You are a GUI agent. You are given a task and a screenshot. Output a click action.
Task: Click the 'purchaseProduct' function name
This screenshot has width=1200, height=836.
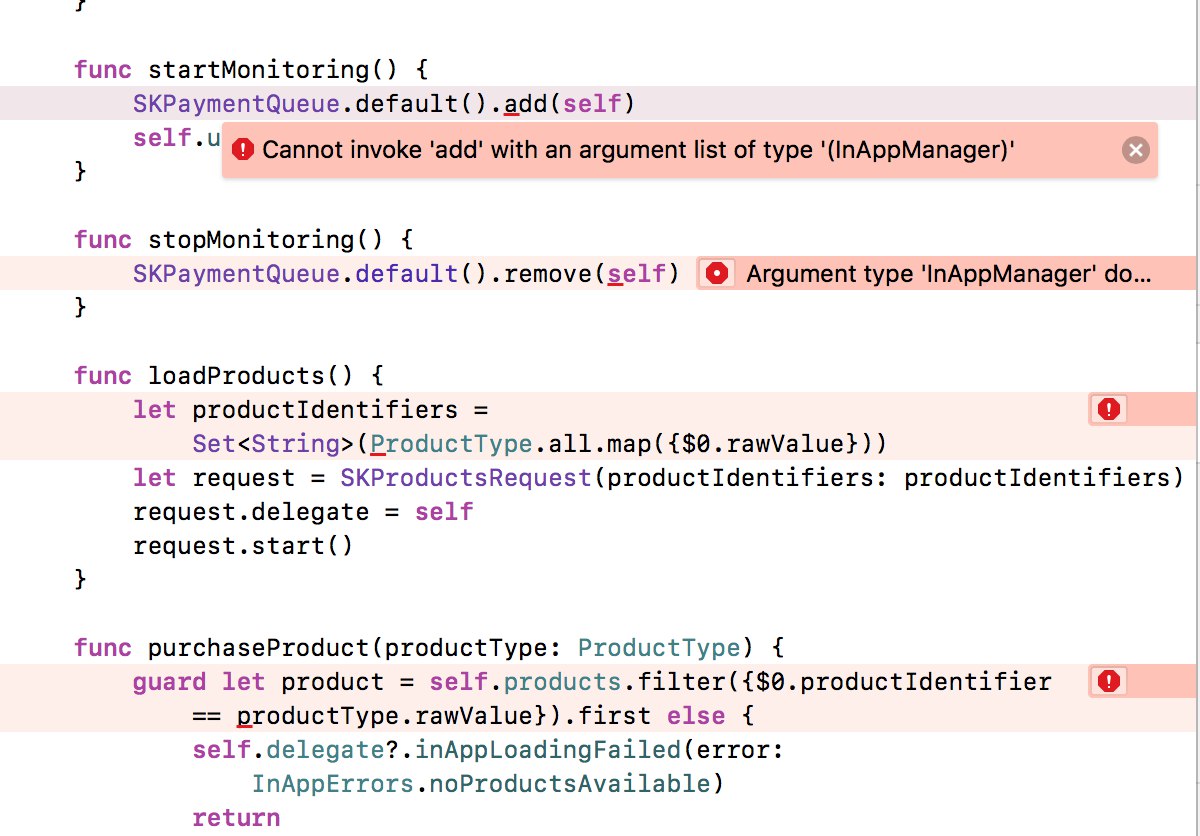259,648
